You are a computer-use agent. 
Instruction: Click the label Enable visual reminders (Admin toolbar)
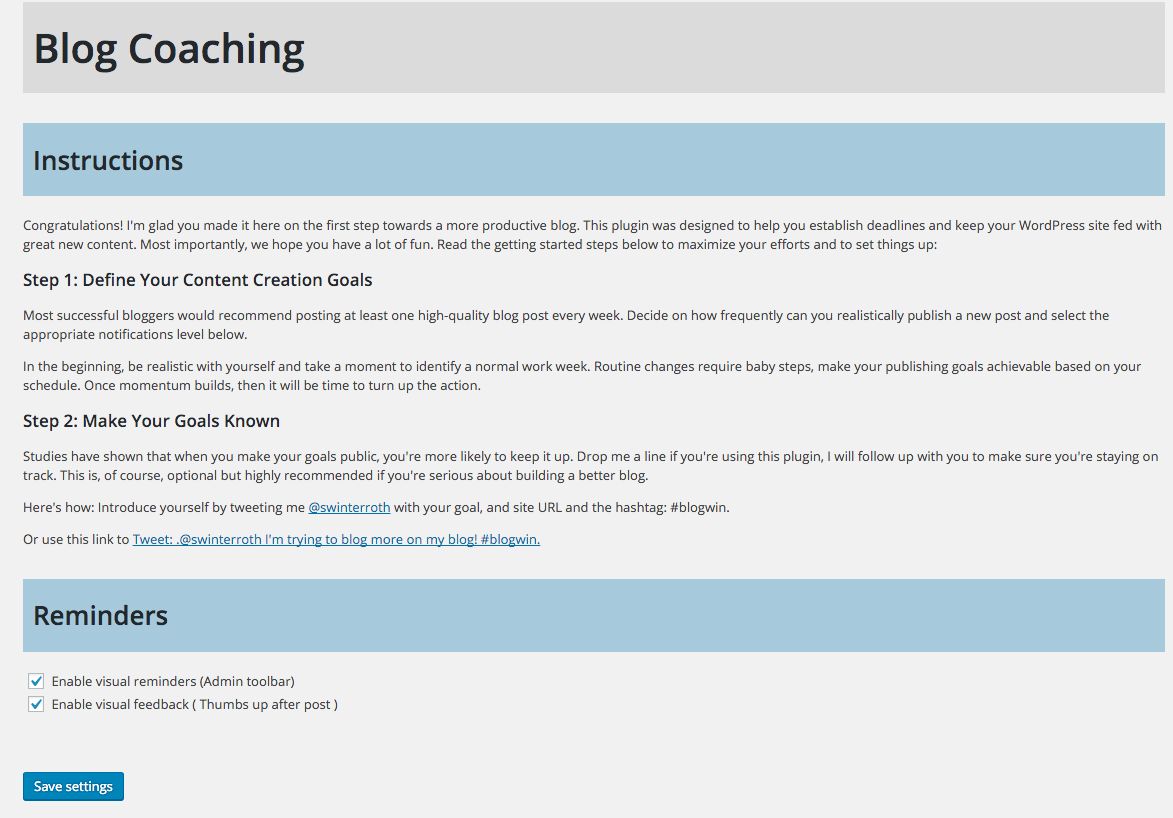tap(173, 681)
